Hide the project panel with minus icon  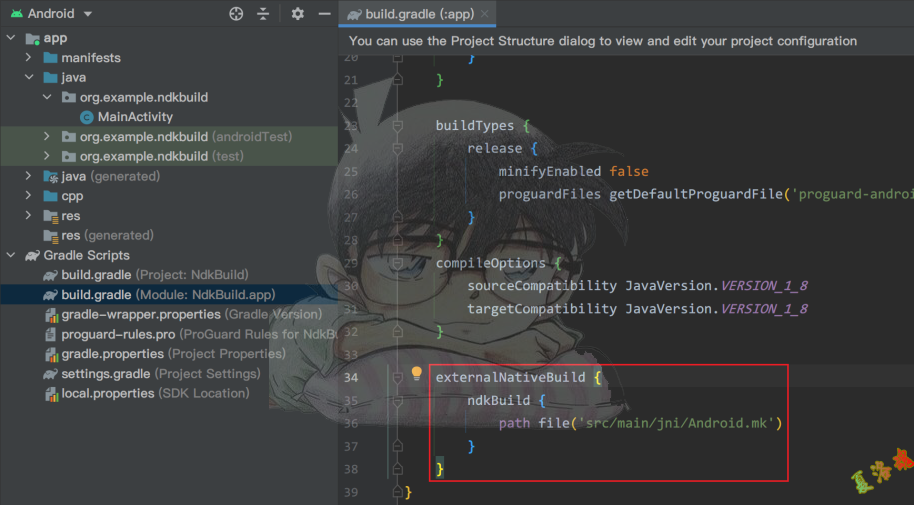(x=325, y=13)
